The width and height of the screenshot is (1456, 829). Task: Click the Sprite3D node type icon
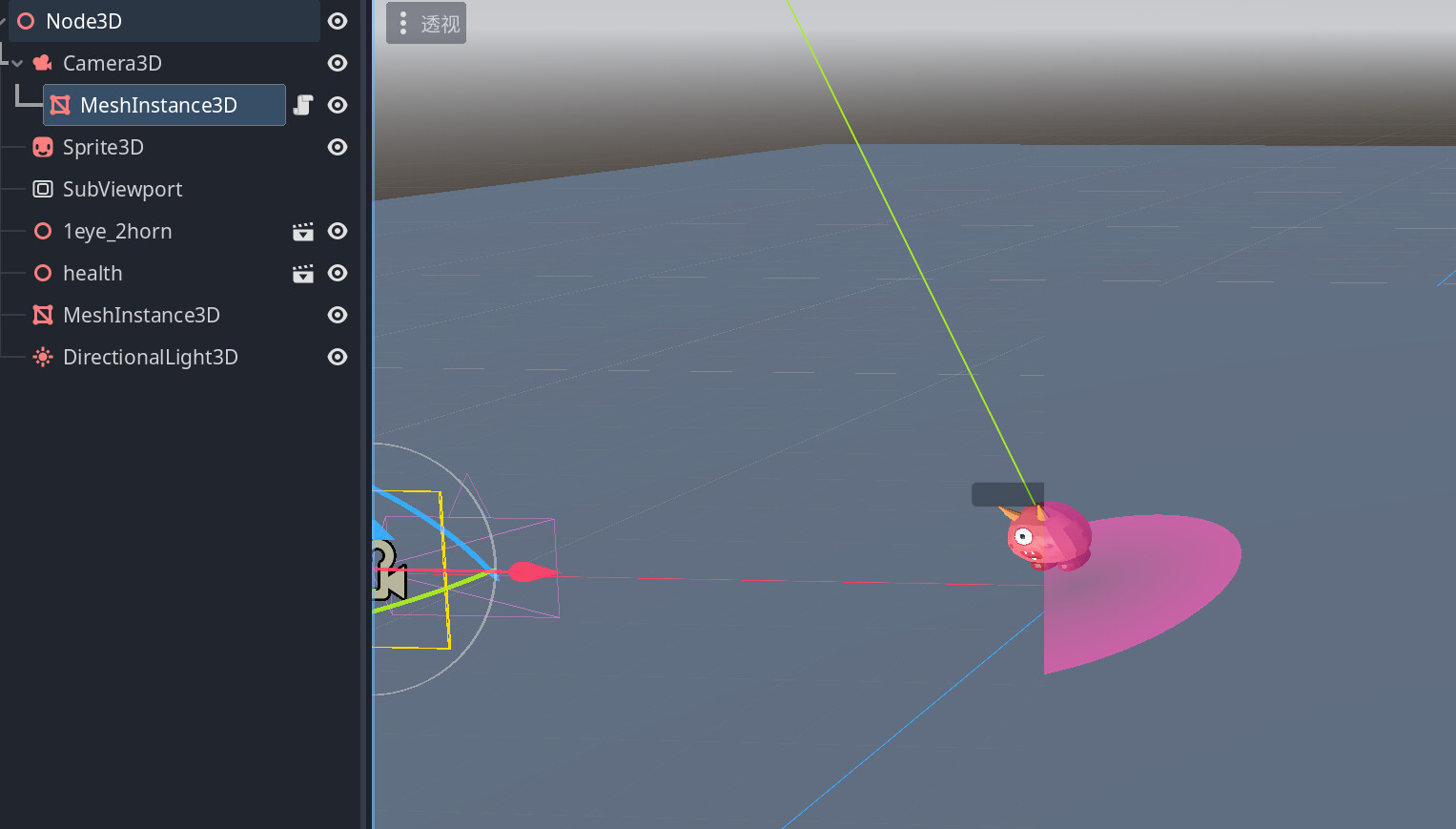pos(43,147)
